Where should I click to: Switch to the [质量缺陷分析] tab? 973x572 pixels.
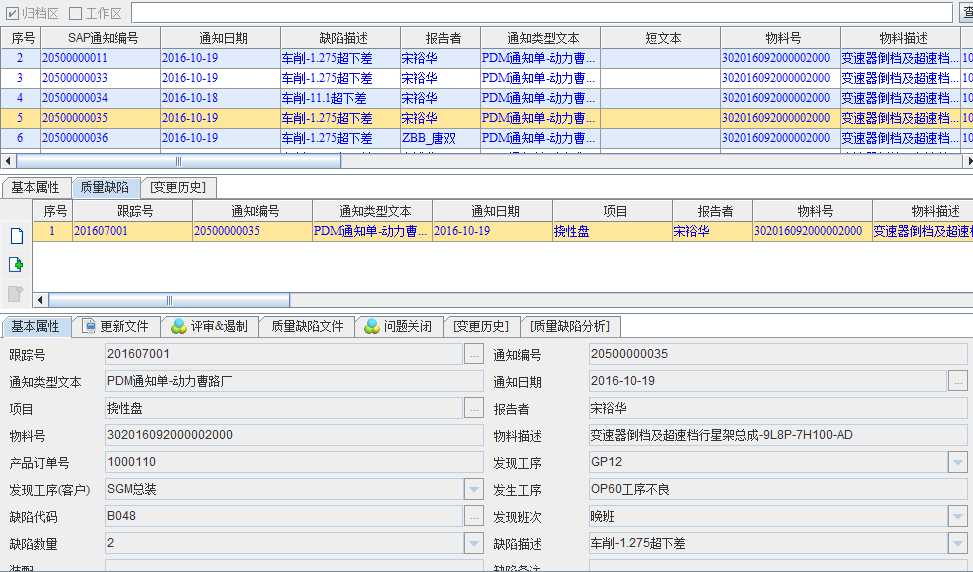(569, 326)
